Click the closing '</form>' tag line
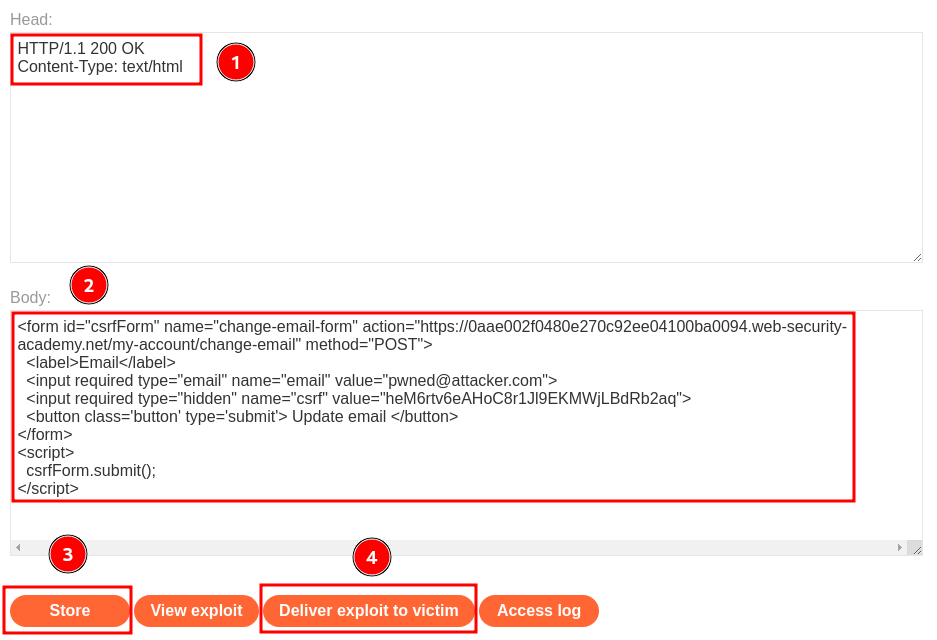The height and width of the screenshot is (640, 937). coord(45,434)
